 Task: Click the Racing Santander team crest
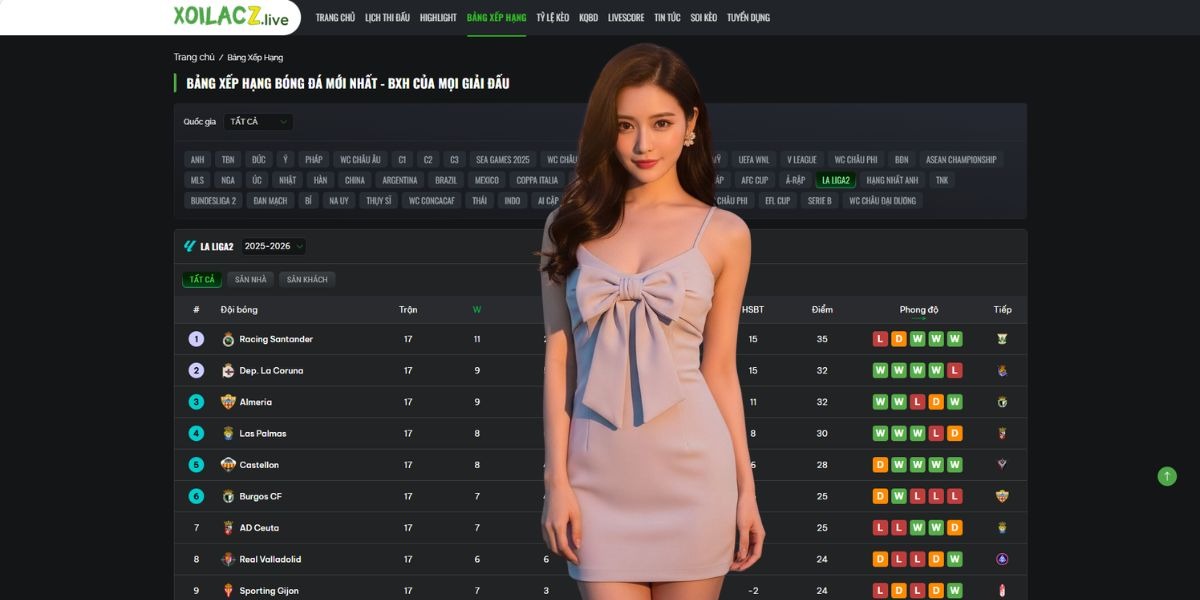click(x=228, y=339)
